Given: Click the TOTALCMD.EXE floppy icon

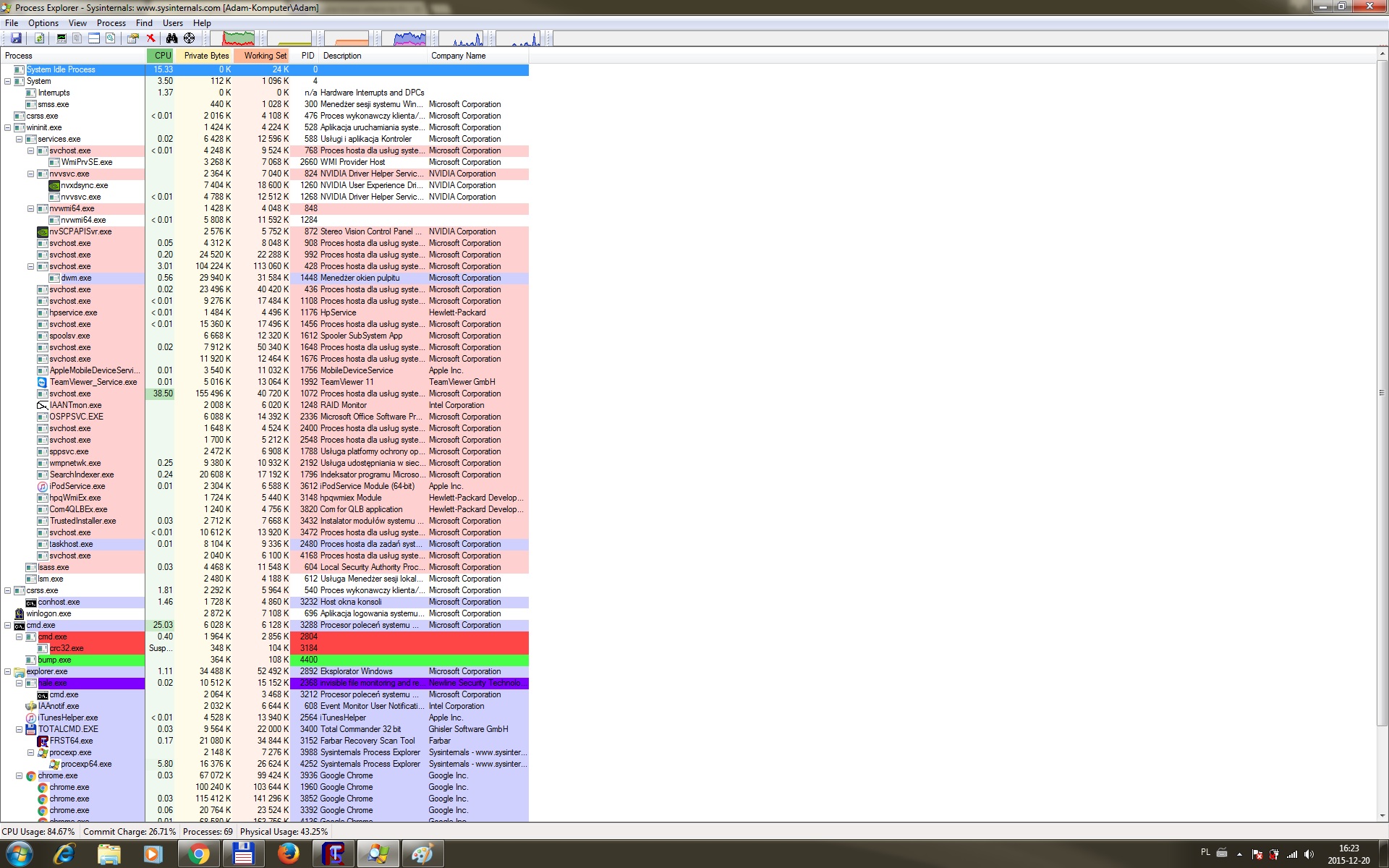Looking at the screenshot, I should pos(31,729).
